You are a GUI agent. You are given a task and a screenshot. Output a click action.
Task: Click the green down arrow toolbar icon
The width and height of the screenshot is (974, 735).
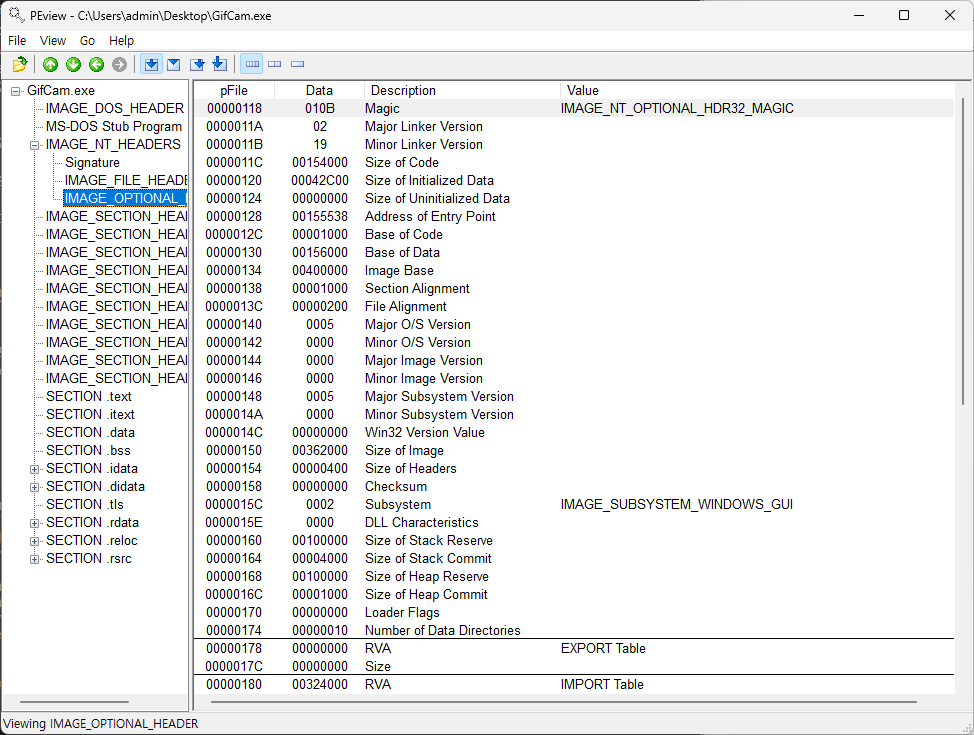tap(73, 65)
